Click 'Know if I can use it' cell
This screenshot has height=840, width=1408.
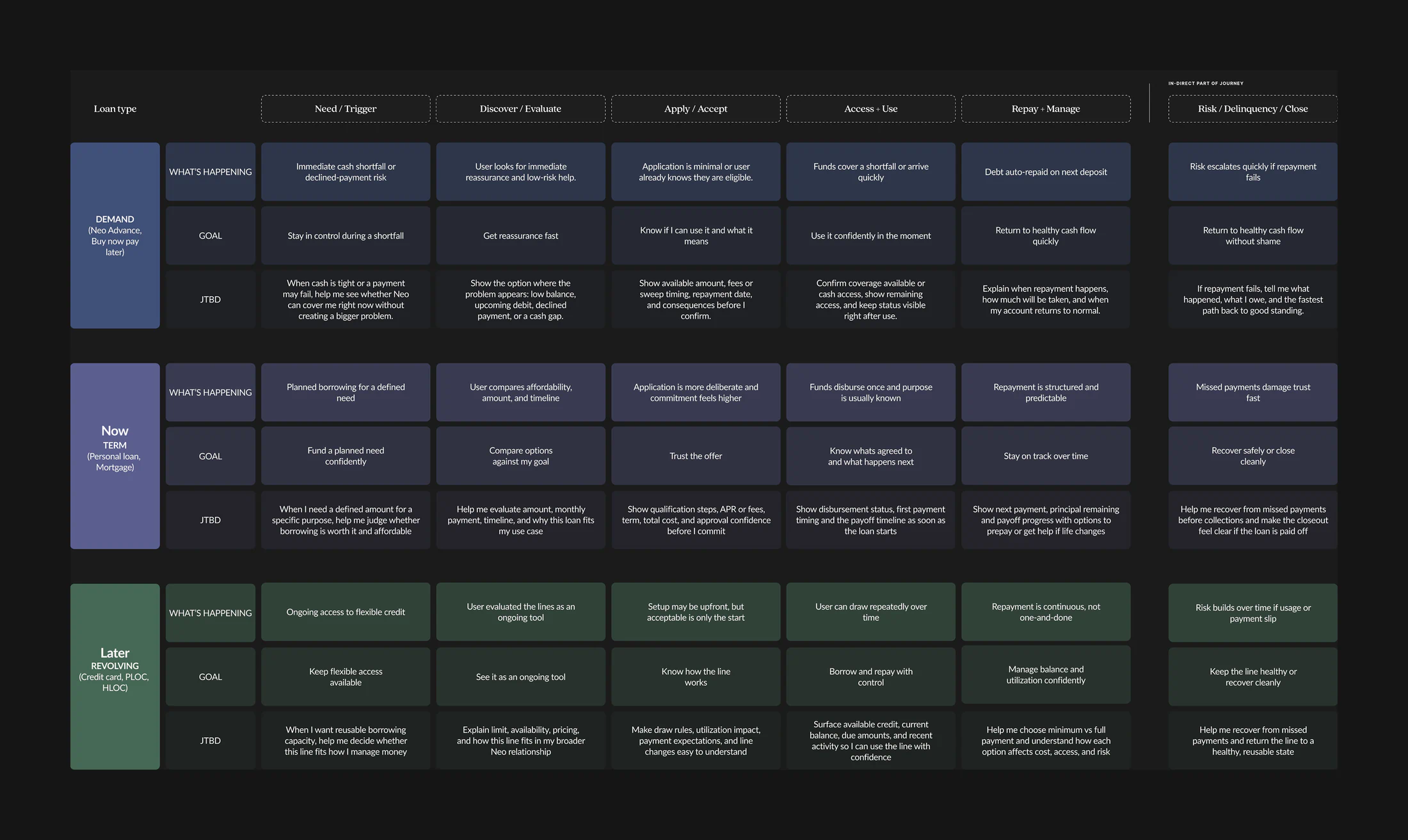click(x=696, y=235)
